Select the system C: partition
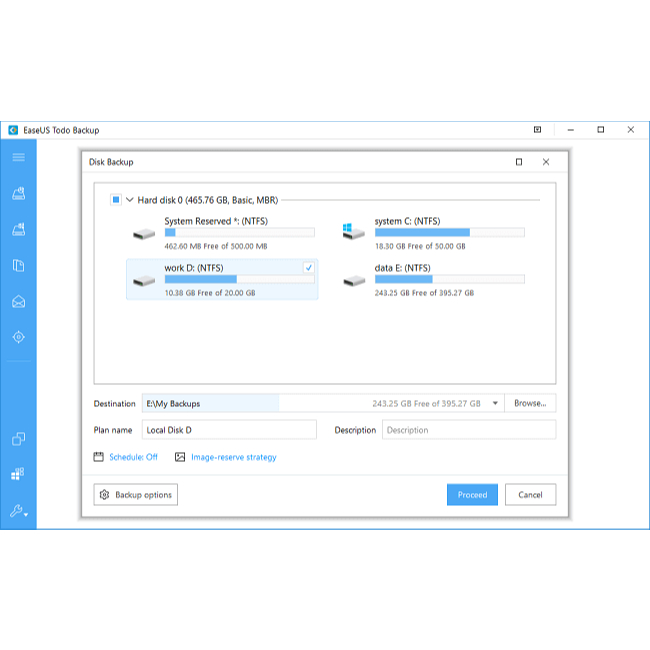The height and width of the screenshot is (650, 650). 431,232
